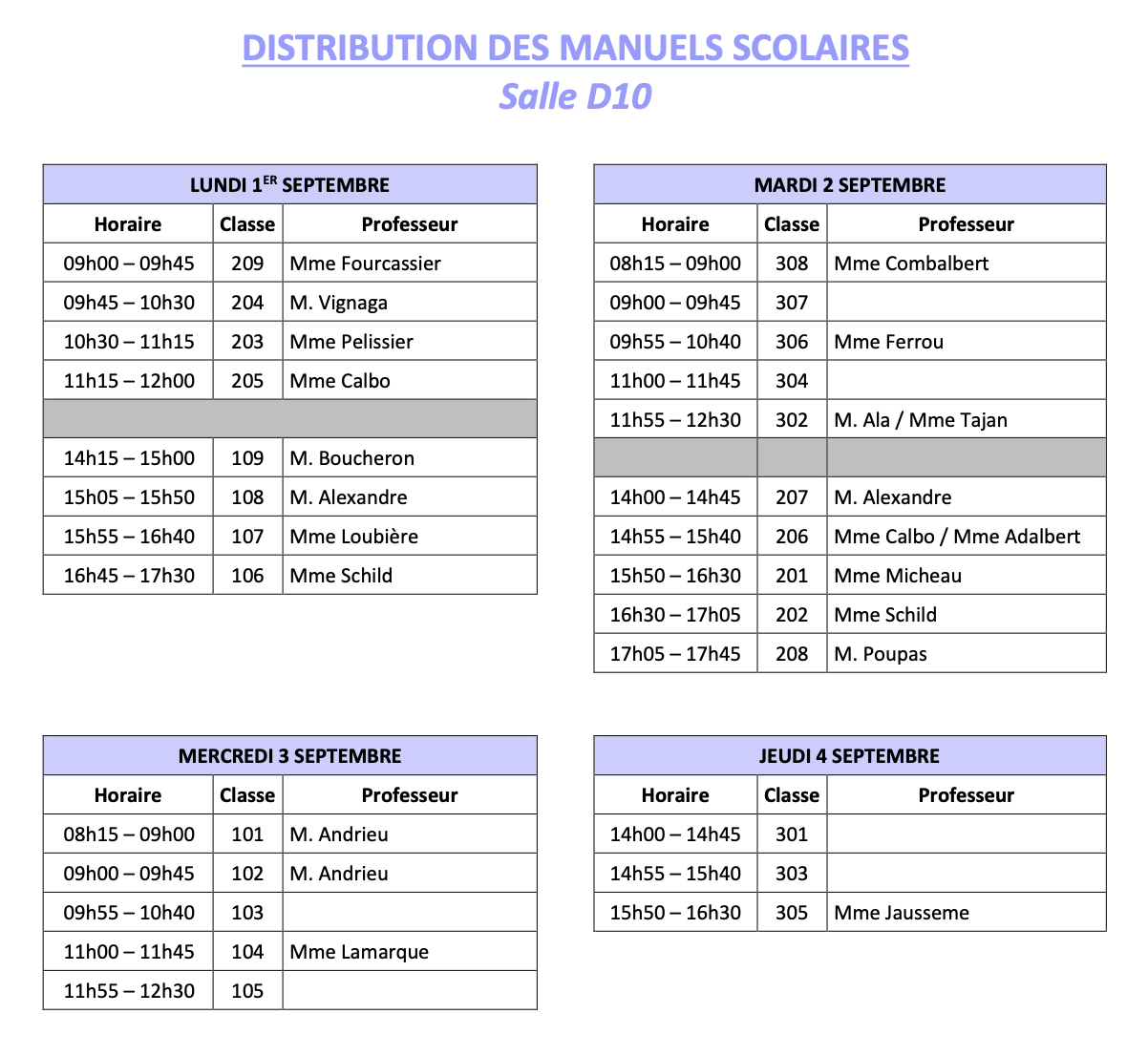
Task: Click the underlined "DISTRIBUTION DES MANUELS SCOLAIRES" title
Action: [575, 48]
